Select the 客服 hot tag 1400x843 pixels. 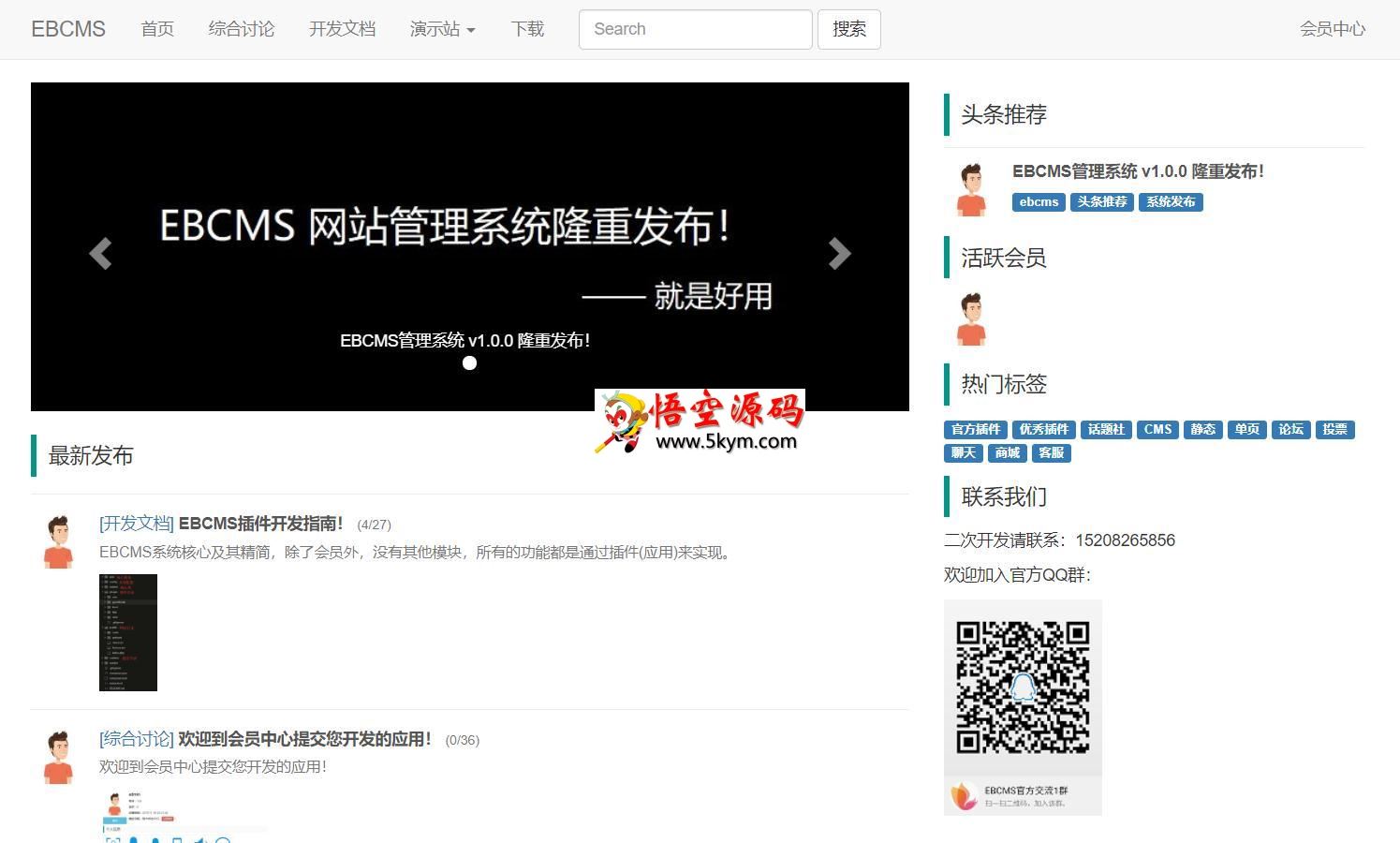point(1052,453)
